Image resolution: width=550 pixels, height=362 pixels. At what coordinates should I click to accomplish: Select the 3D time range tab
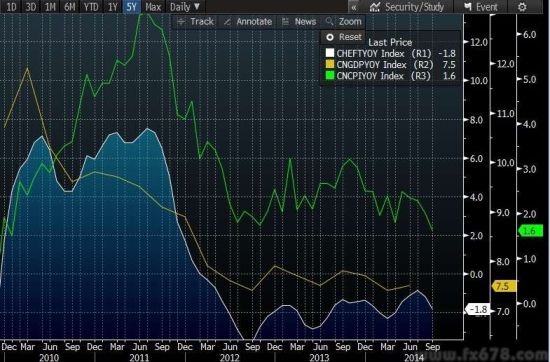tap(31, 7)
